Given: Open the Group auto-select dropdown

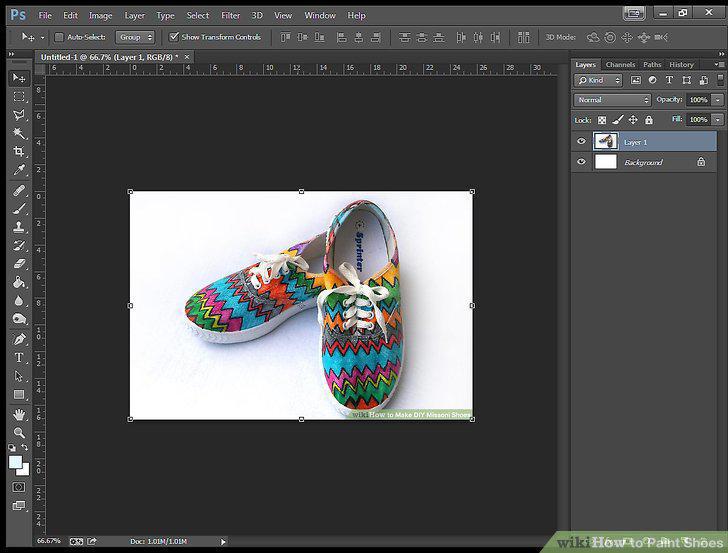Looking at the screenshot, I should [x=135, y=37].
